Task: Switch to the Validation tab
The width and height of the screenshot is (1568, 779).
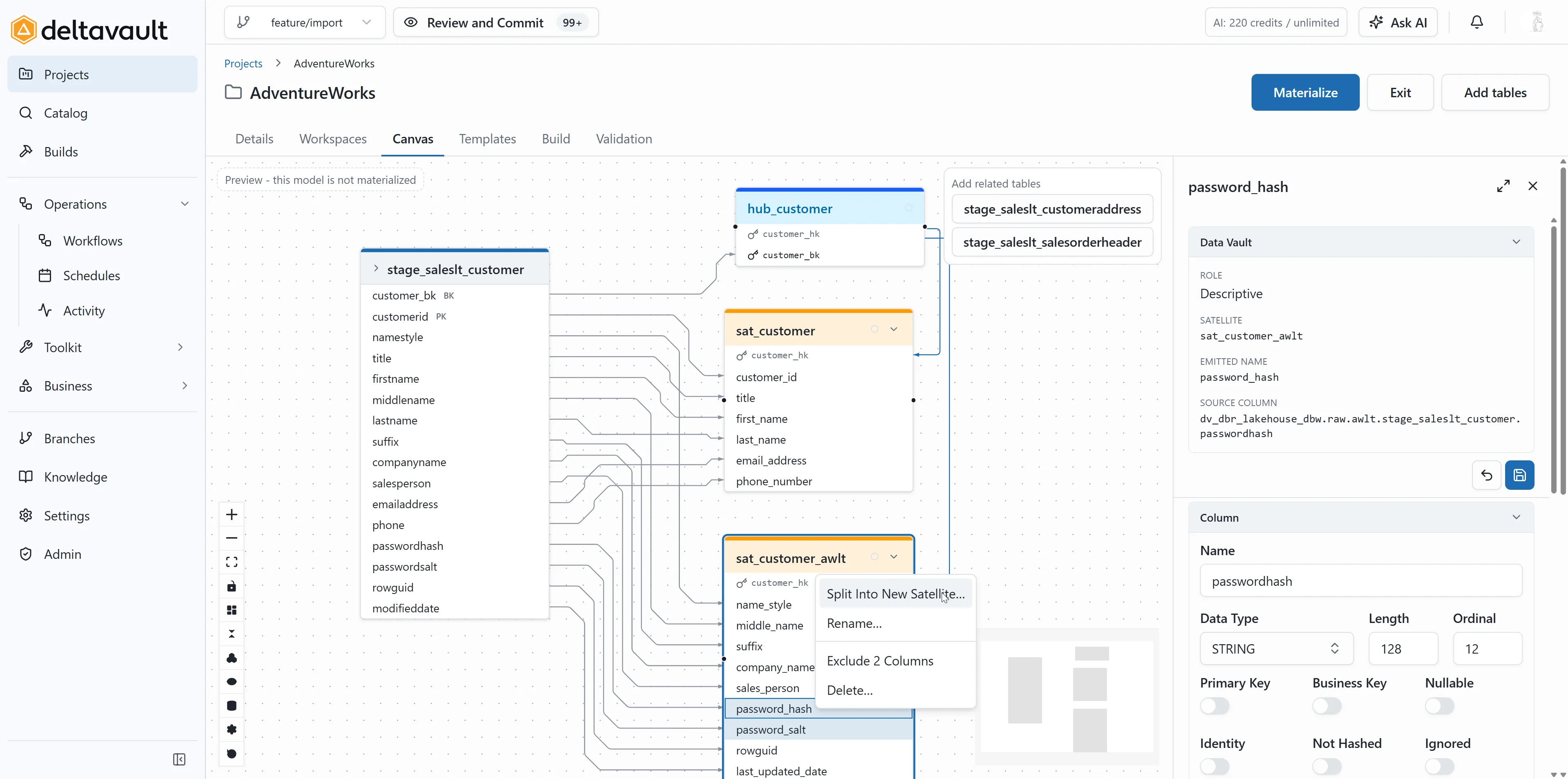Action: [624, 139]
